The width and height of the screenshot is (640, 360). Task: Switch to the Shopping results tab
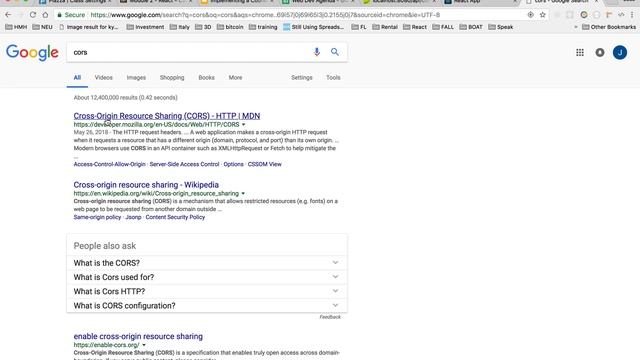tap(172, 78)
